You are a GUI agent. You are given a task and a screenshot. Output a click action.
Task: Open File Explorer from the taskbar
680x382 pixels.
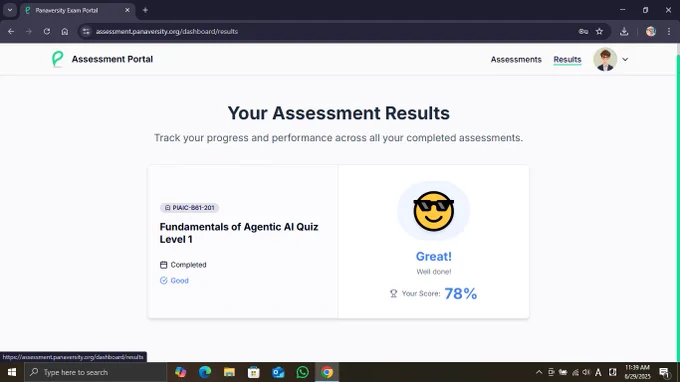click(229, 372)
